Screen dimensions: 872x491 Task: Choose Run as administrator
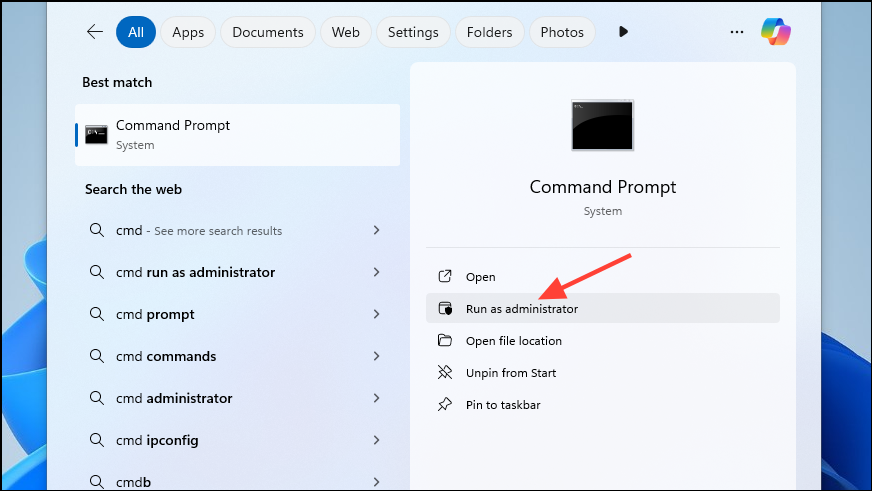[x=603, y=308]
